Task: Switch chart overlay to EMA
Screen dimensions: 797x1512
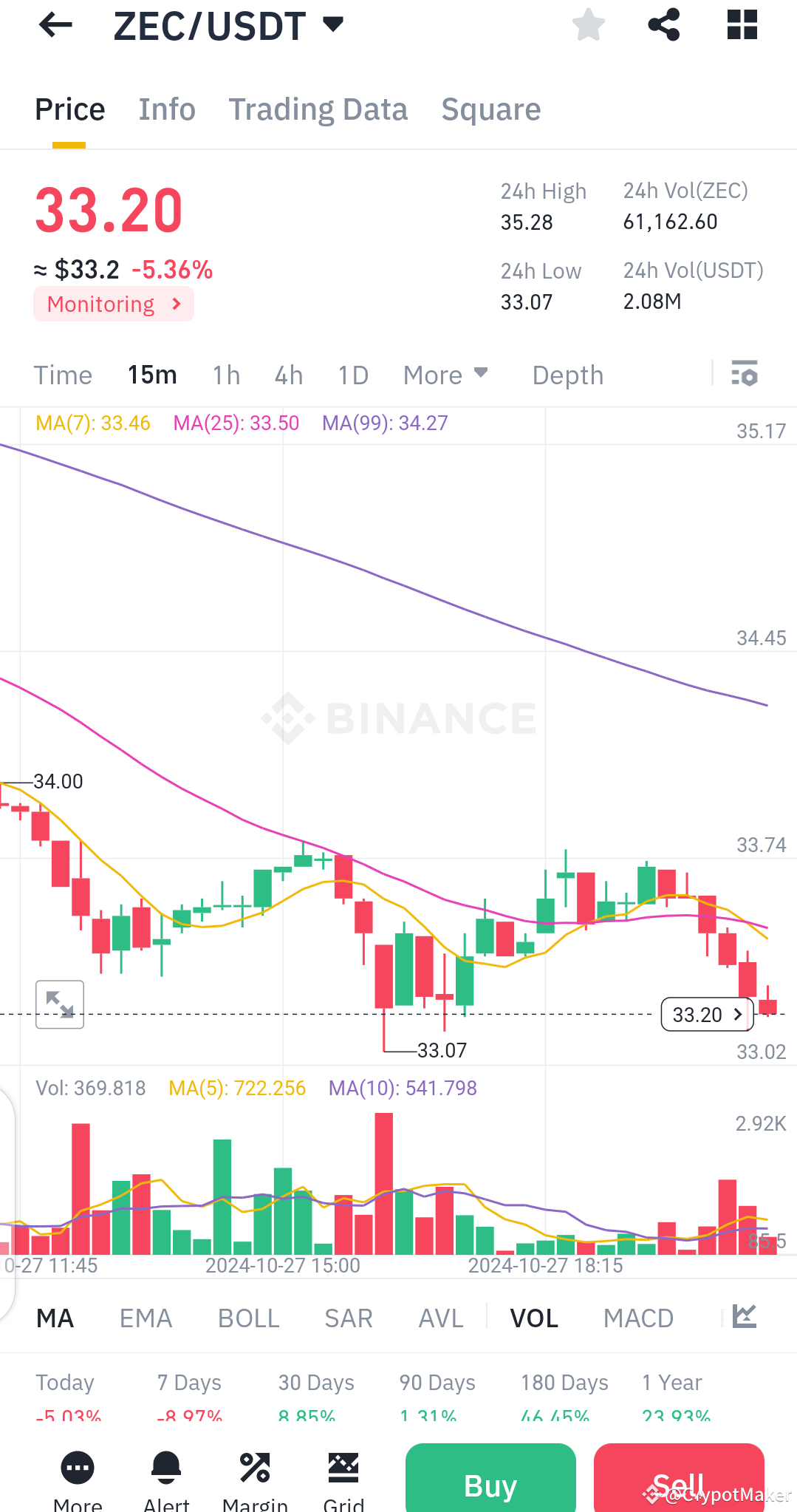Action: (146, 1318)
